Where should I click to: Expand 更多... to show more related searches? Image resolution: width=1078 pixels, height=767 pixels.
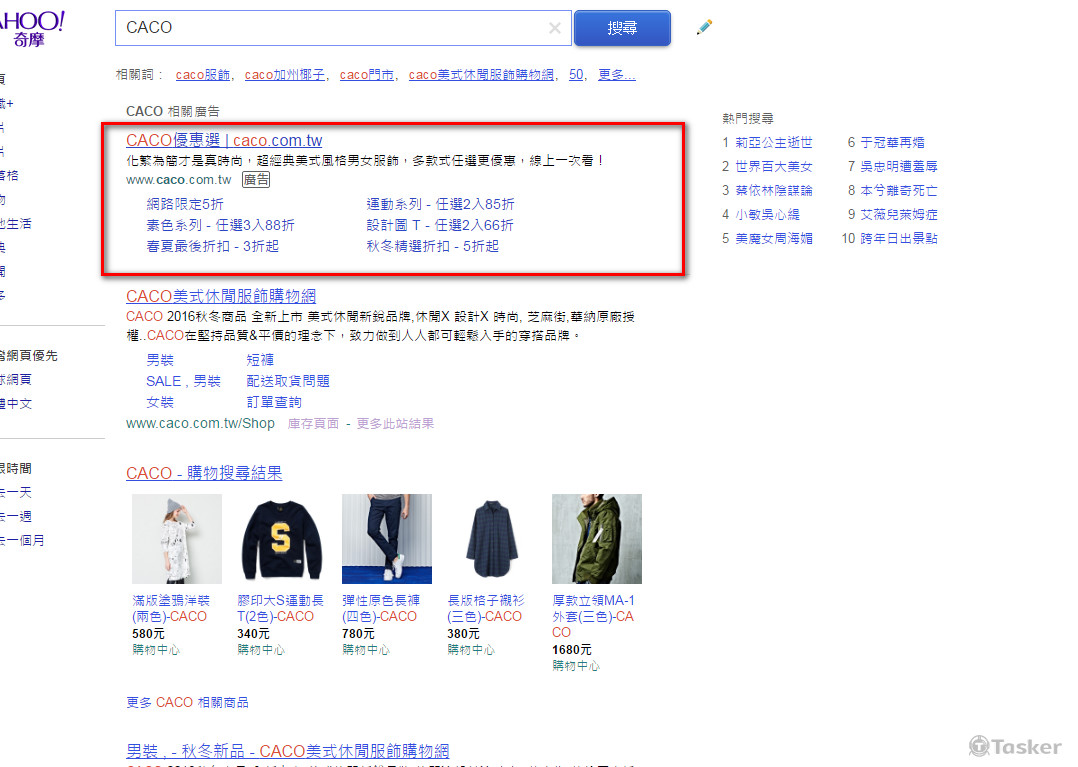(617, 74)
